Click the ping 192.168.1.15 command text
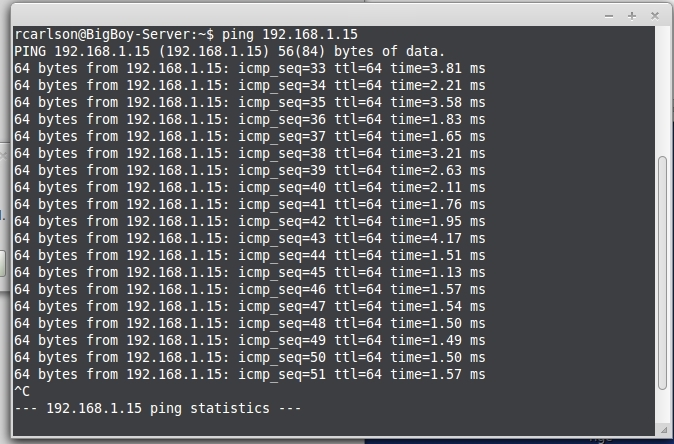 [289, 34]
